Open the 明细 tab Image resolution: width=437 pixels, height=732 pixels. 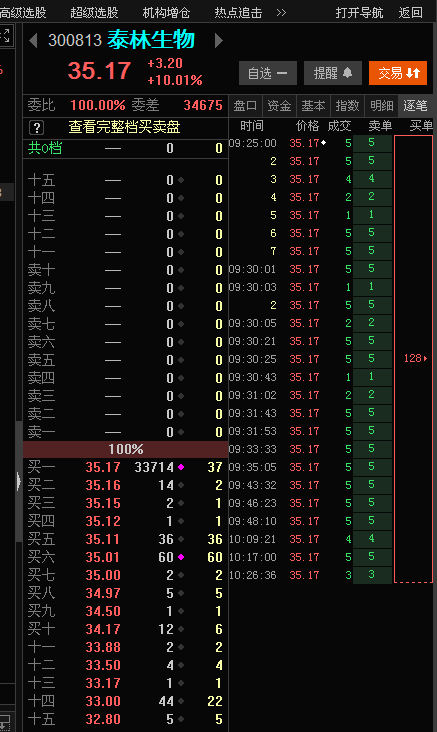point(381,106)
